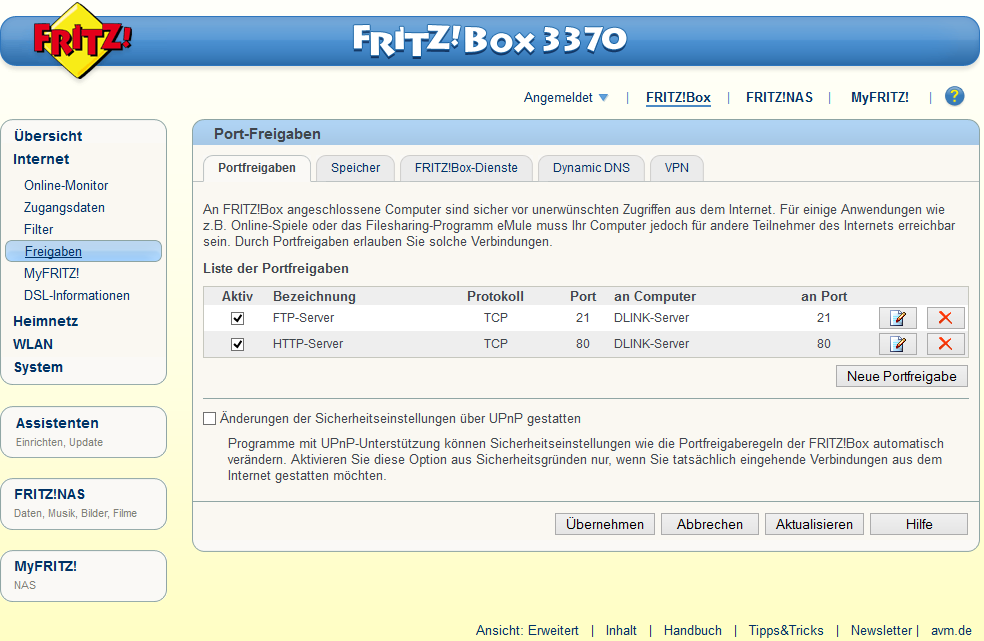The width and height of the screenshot is (984, 641).
Task: Open the VPN tab
Action: coord(676,168)
